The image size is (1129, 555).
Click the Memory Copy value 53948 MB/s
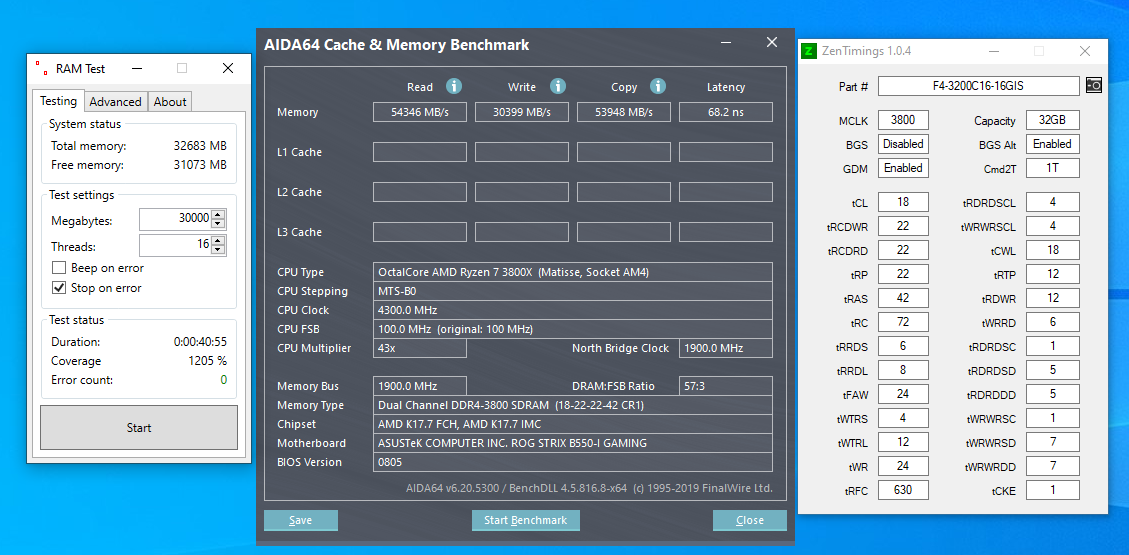624,112
